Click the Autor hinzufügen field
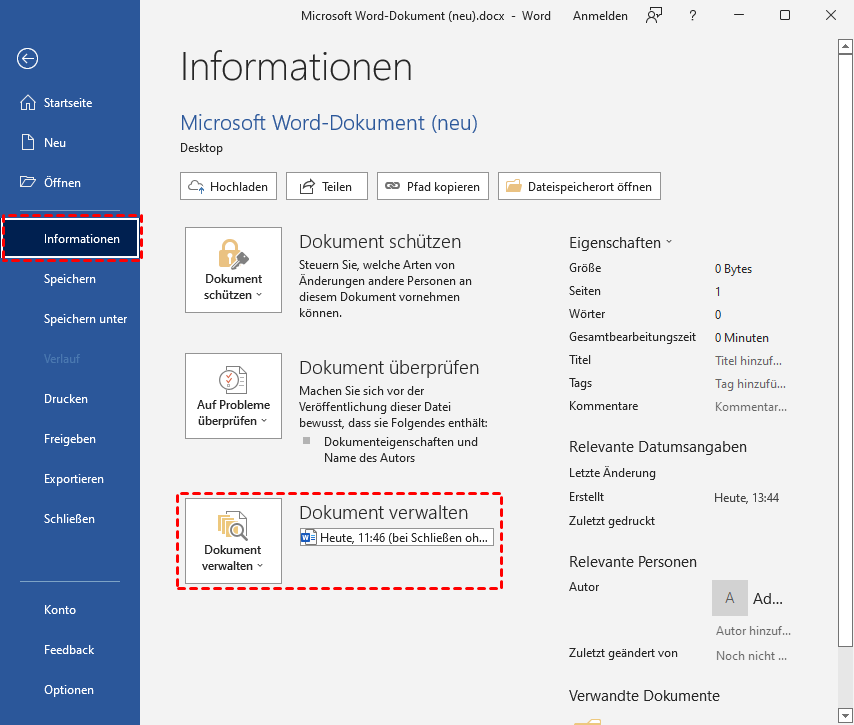Image resolution: width=854 pixels, height=725 pixels. [753, 631]
